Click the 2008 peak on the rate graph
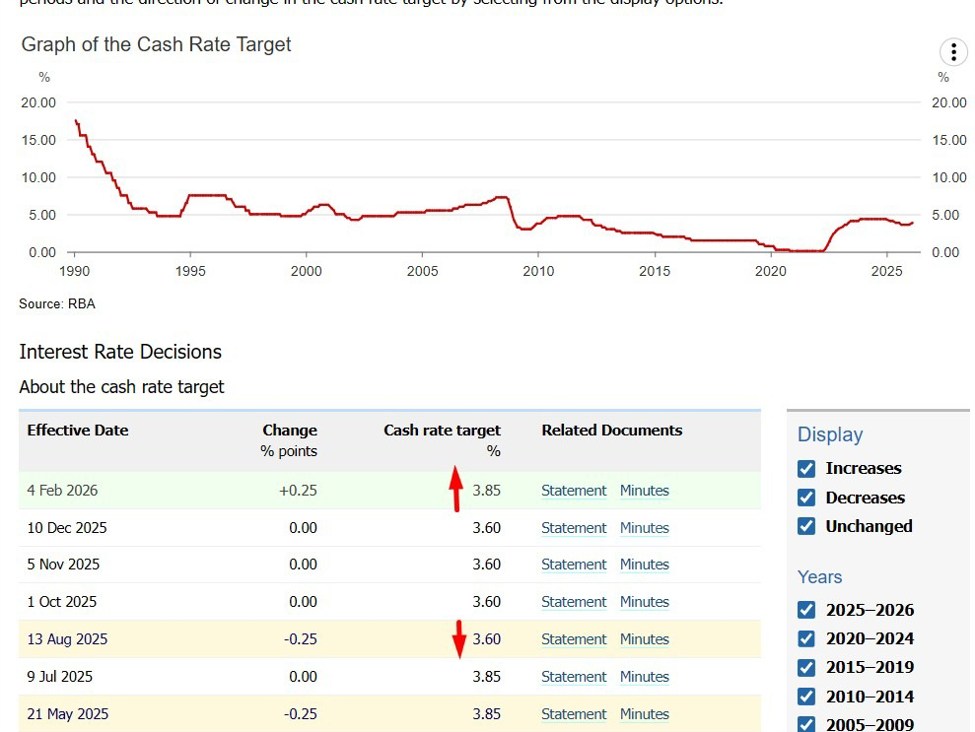Screen dimensions: 975x732 (502, 197)
